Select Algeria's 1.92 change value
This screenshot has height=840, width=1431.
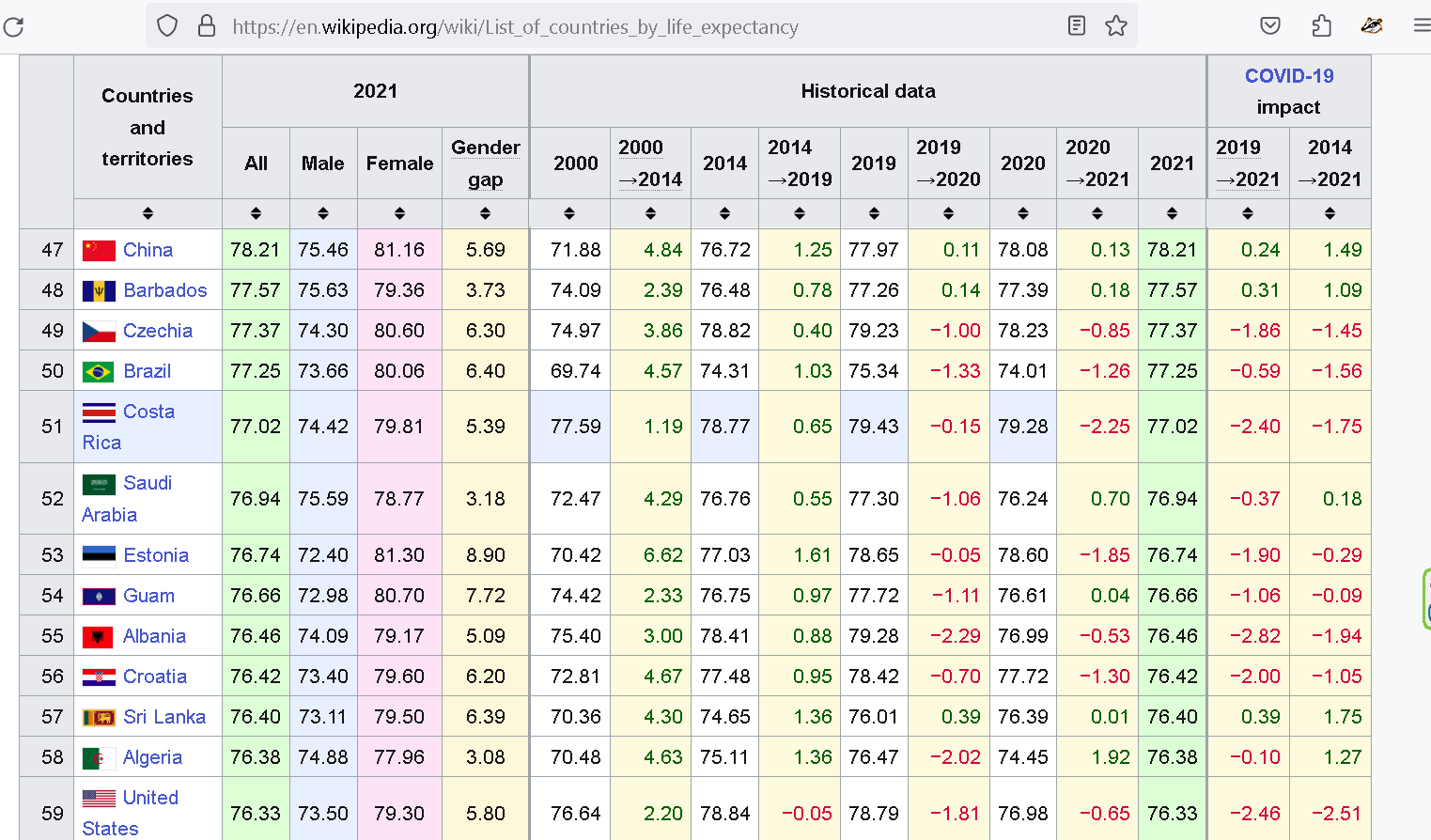(x=1111, y=757)
